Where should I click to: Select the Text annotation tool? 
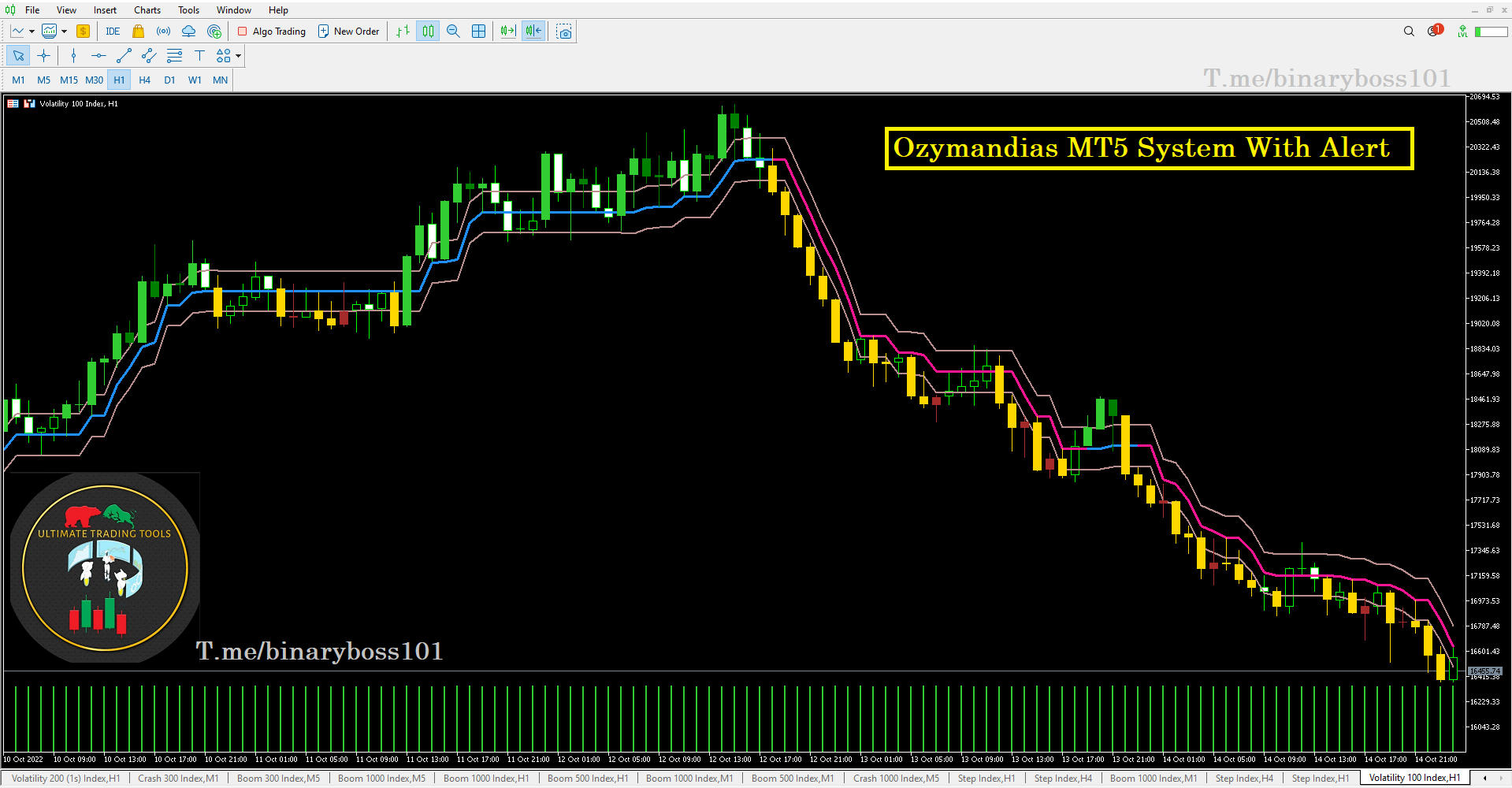199,56
